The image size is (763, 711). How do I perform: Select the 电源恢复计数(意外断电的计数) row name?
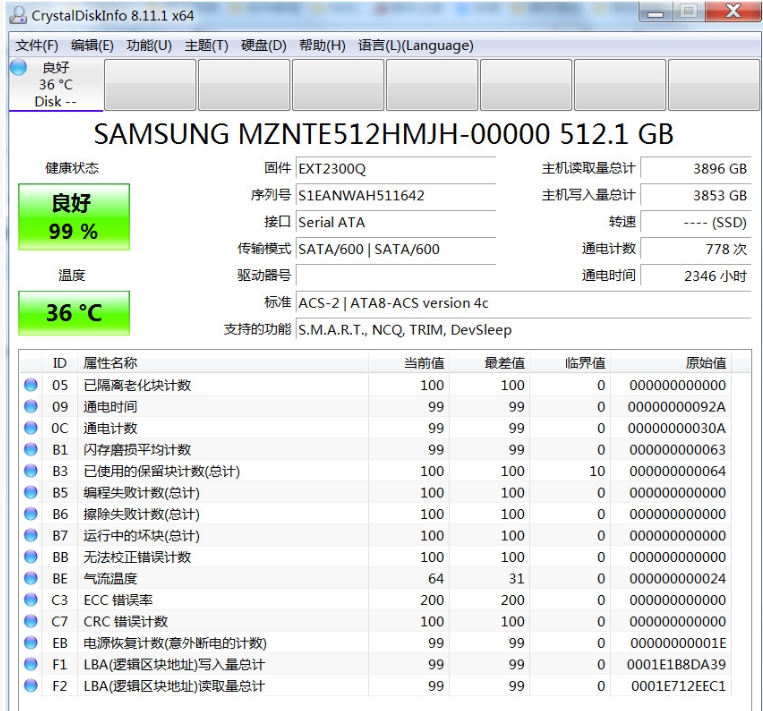click(x=175, y=643)
